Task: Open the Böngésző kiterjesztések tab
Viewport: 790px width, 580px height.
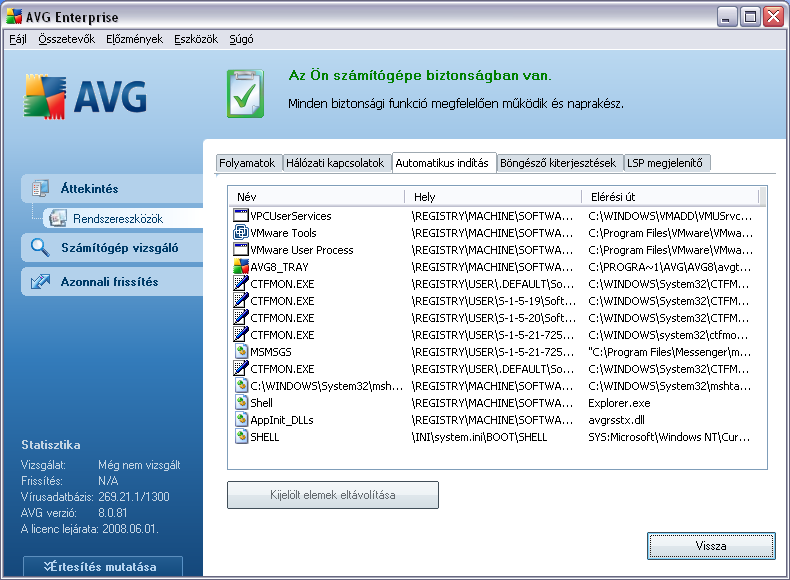Action: 558,163
